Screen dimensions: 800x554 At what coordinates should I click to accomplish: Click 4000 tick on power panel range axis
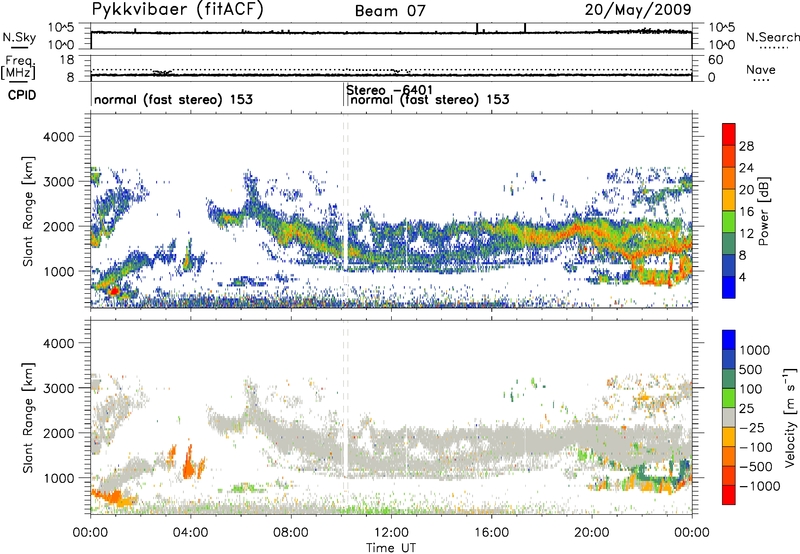pos(59,137)
